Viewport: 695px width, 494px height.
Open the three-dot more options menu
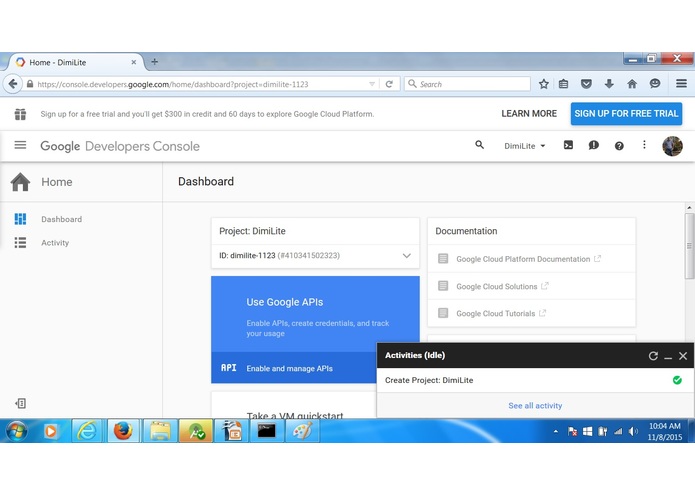(x=644, y=145)
